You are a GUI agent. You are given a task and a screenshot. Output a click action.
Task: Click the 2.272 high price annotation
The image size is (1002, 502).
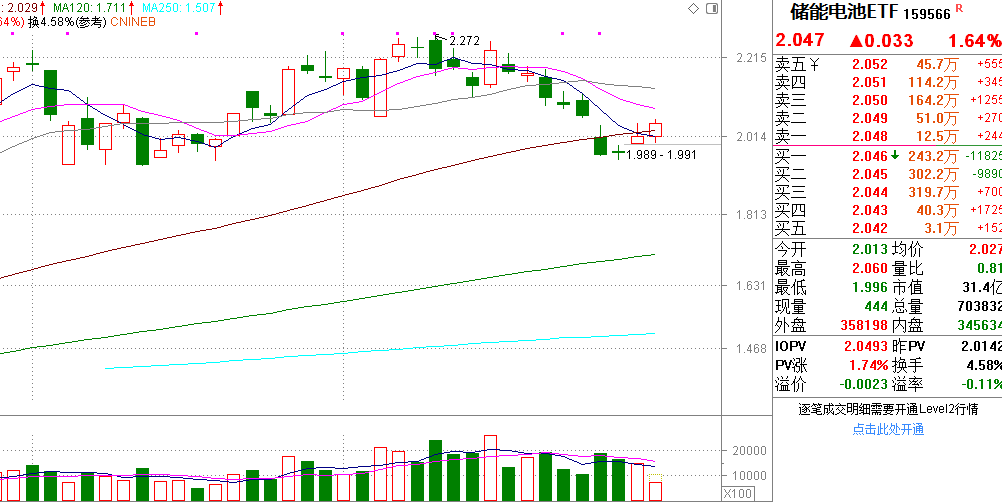coord(465,41)
